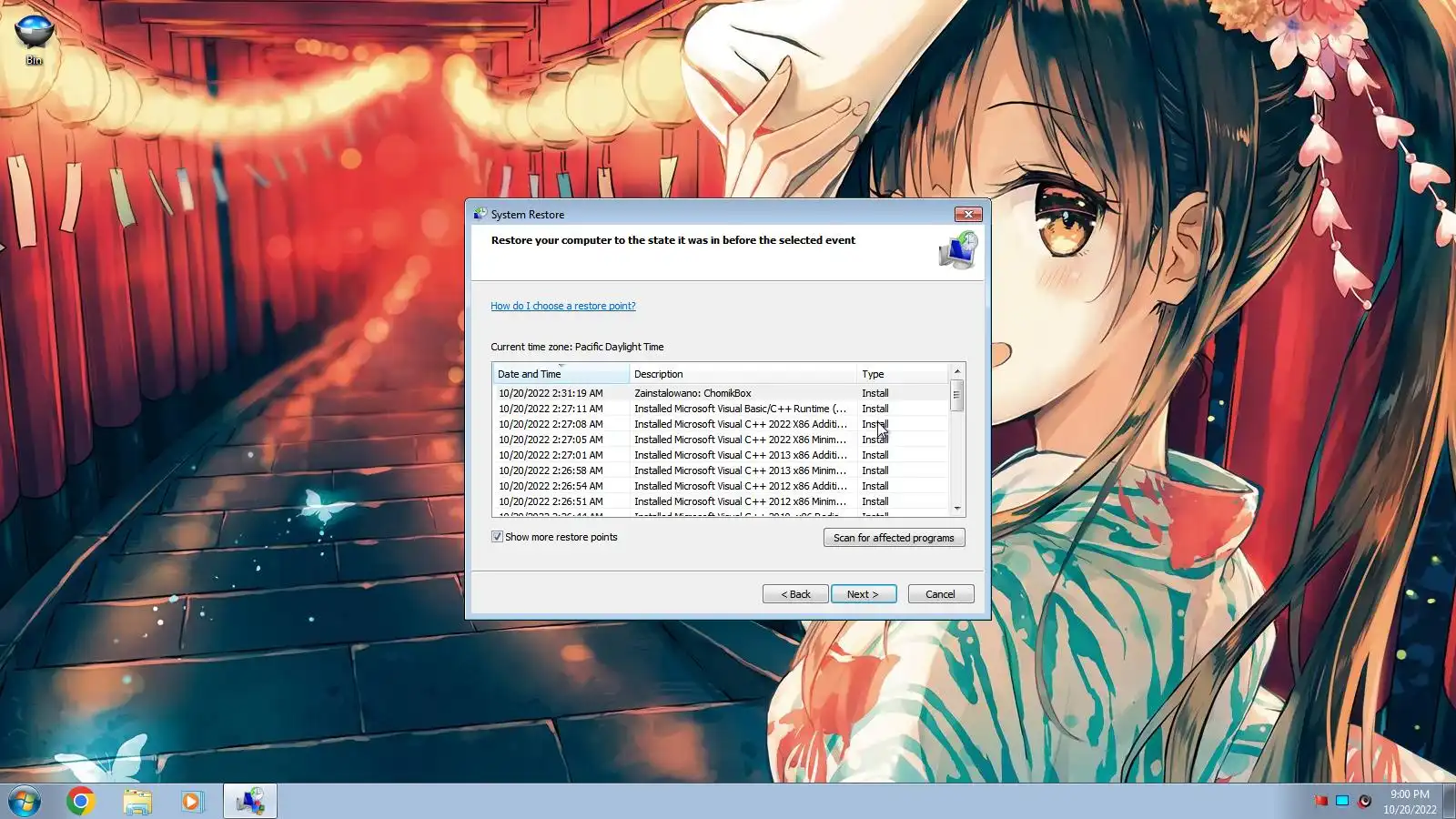1456x819 pixels.
Task: Open the volume speaker tray icon
Action: 1364,801
